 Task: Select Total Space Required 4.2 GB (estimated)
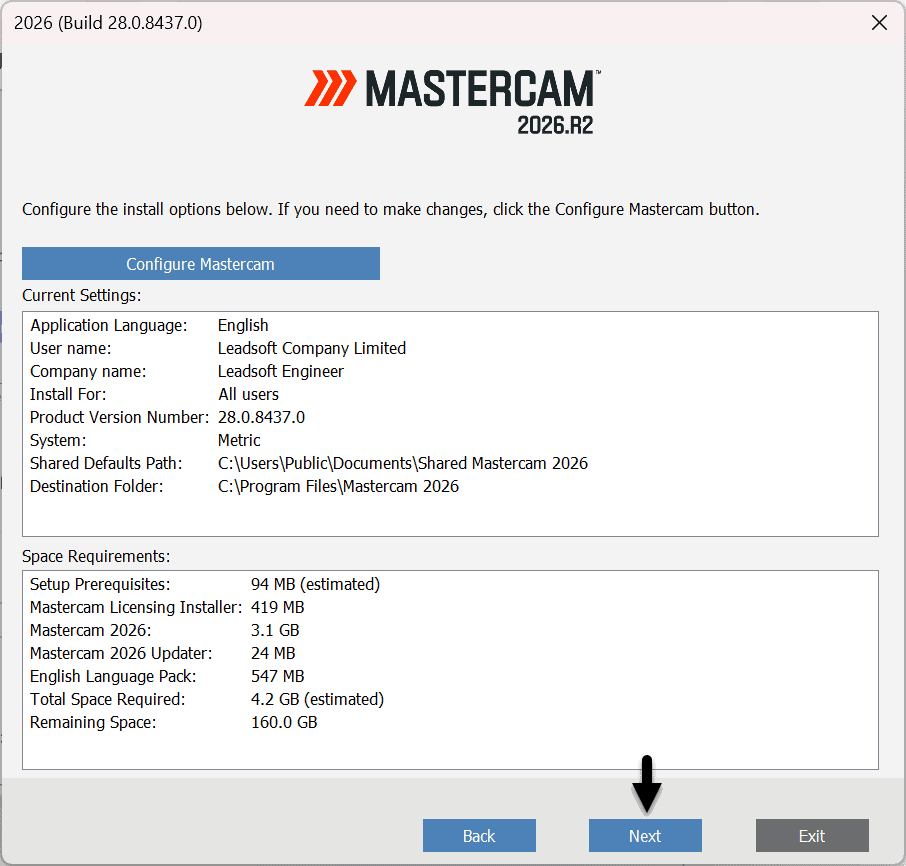click(317, 699)
